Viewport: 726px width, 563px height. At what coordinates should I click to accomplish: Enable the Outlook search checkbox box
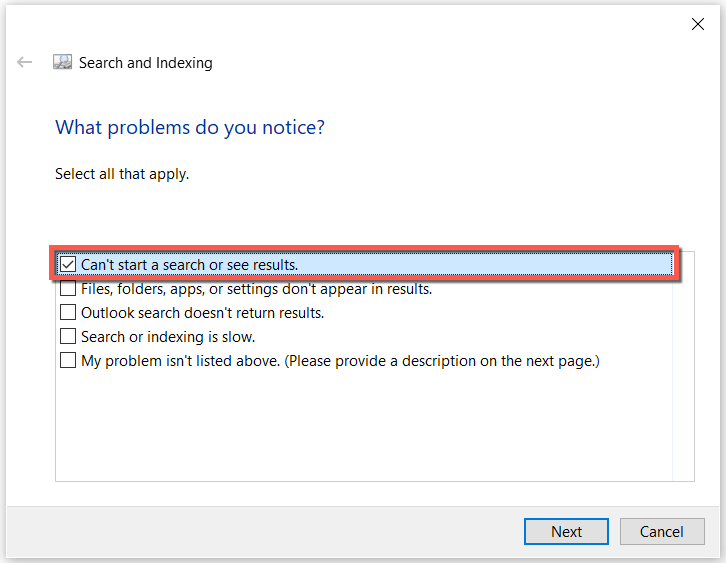(x=68, y=313)
